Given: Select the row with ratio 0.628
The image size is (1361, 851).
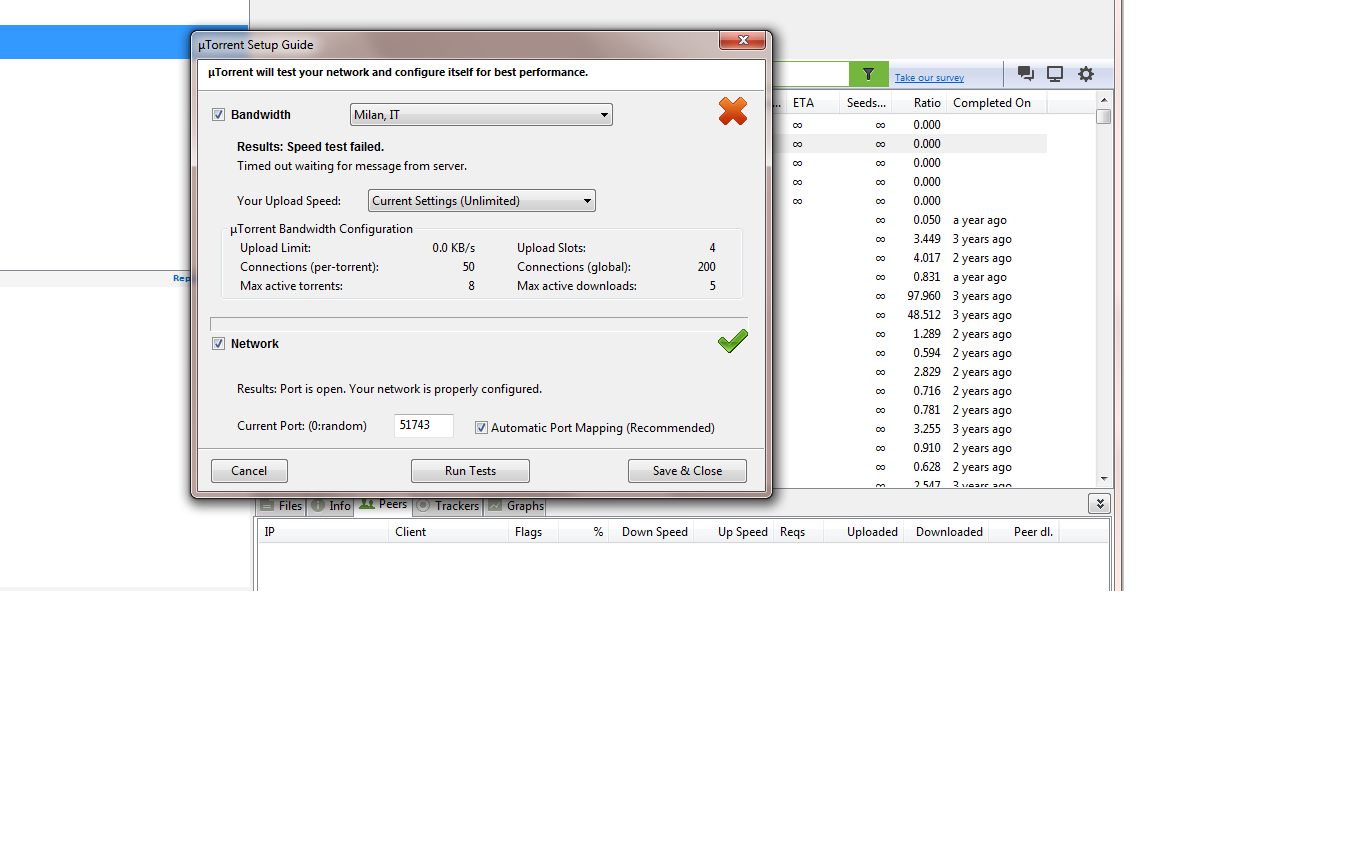Looking at the screenshot, I should tap(908, 467).
